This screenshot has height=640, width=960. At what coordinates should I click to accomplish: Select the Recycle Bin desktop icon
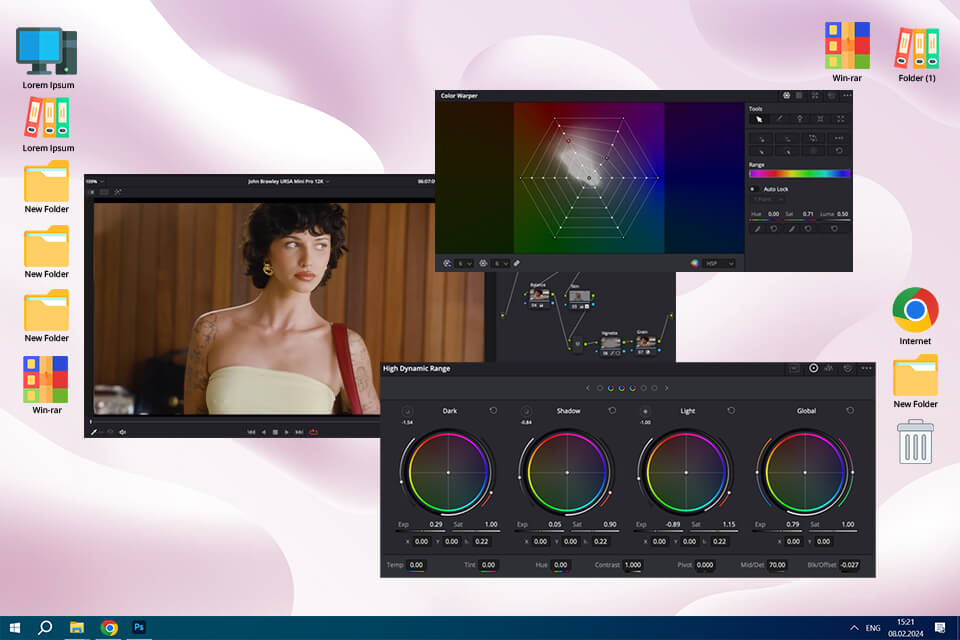(915, 441)
